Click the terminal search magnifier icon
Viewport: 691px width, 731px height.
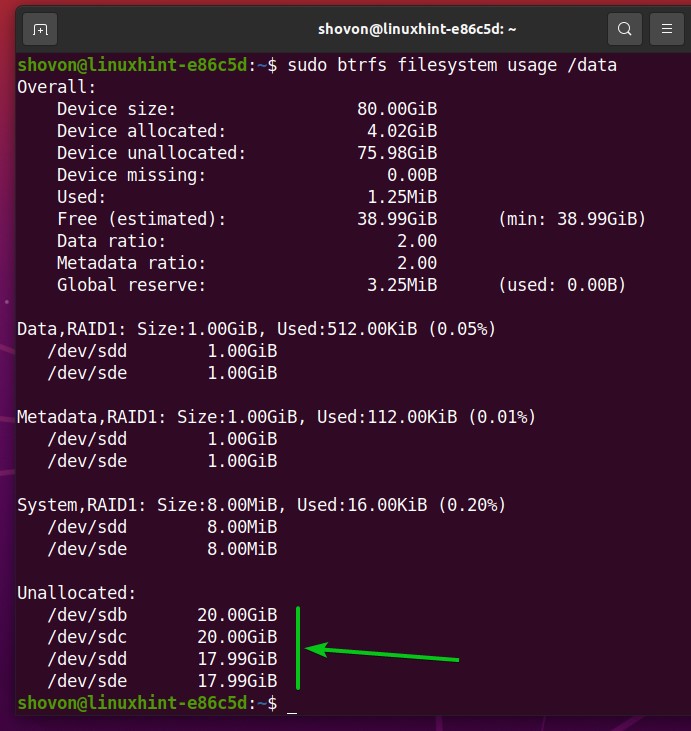coord(624,29)
